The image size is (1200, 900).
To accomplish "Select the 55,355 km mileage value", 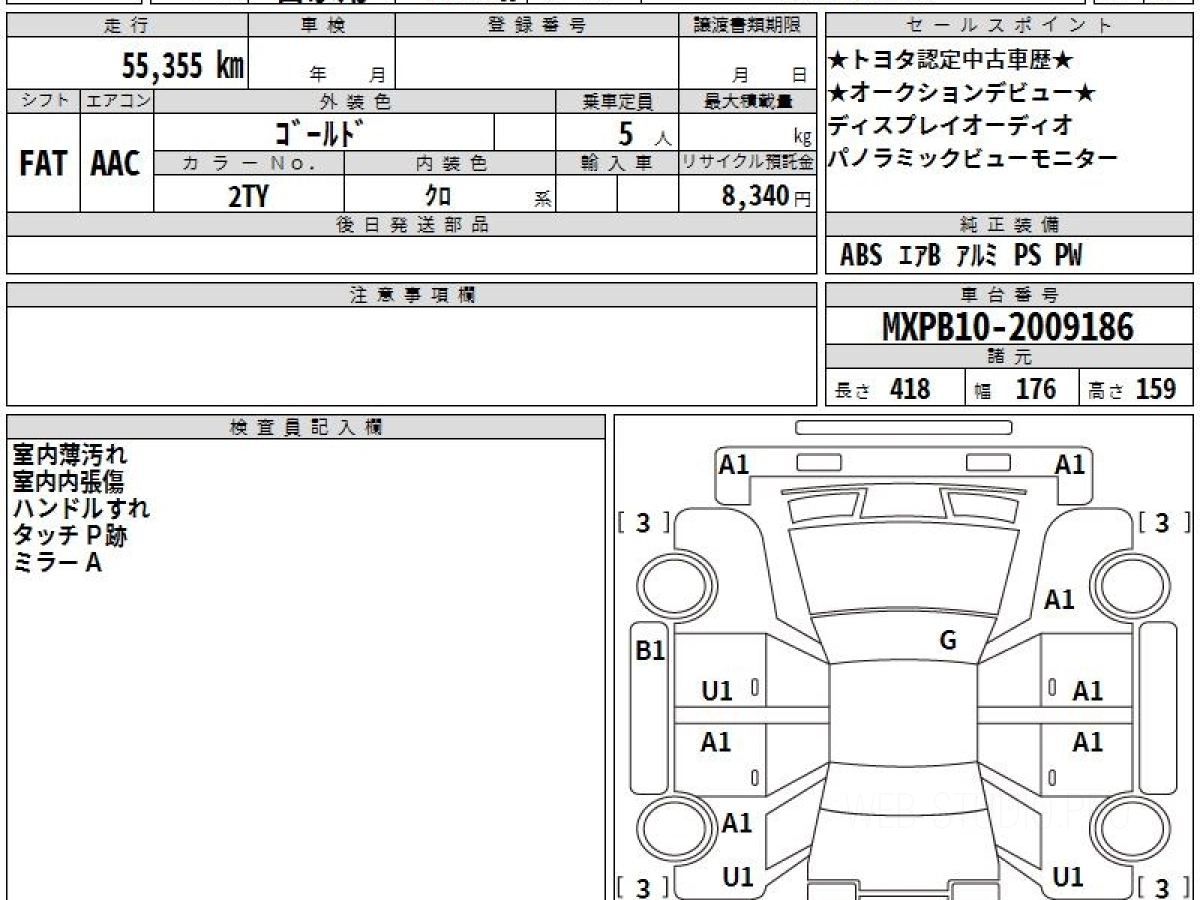I will (x=183, y=67).
